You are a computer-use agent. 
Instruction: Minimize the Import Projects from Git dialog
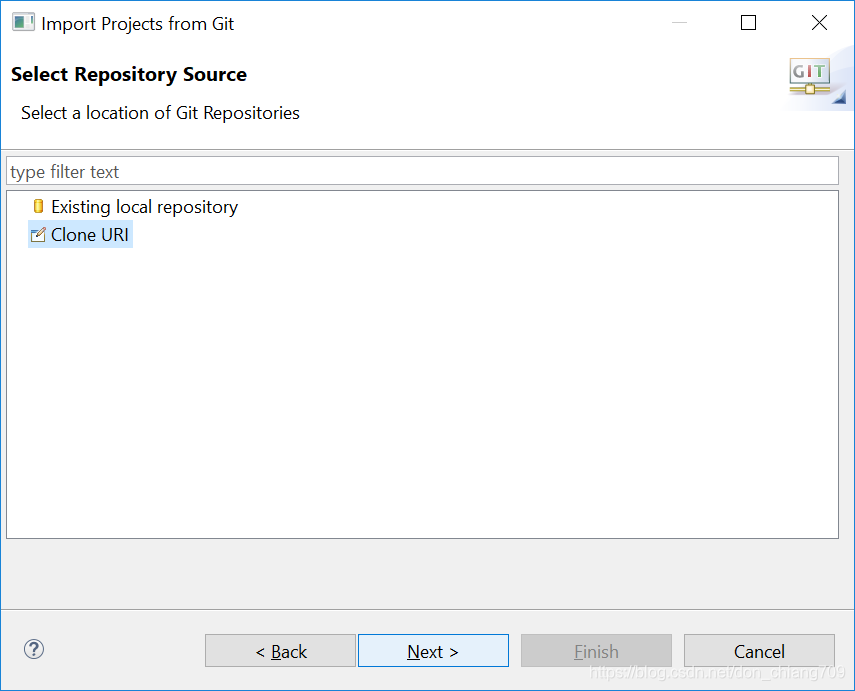(x=679, y=22)
